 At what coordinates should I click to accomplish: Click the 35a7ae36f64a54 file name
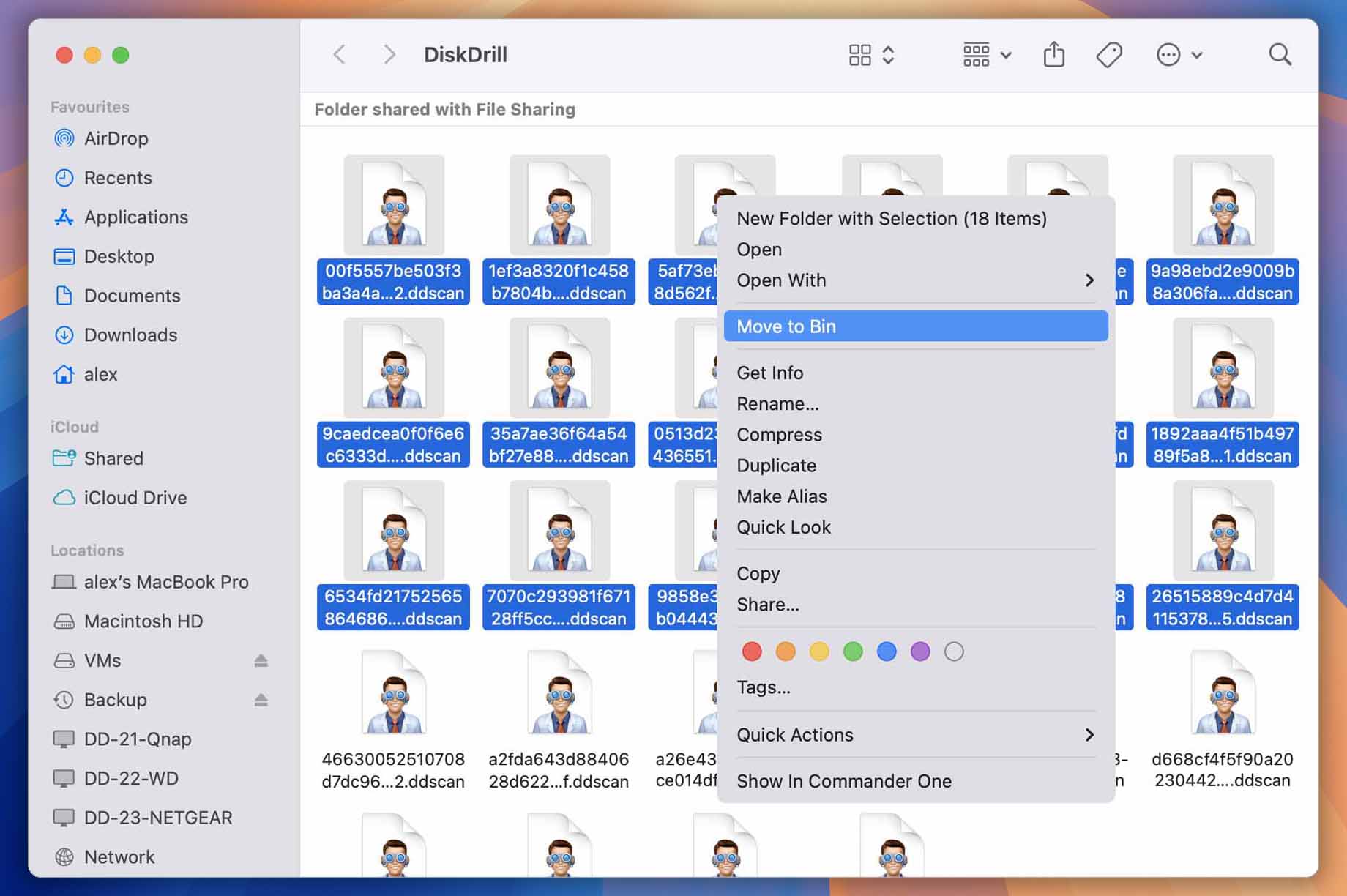(x=559, y=444)
